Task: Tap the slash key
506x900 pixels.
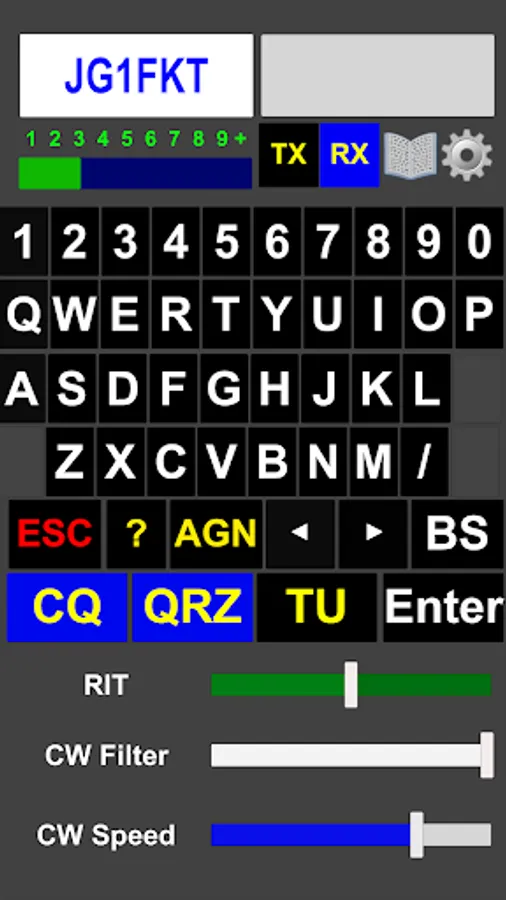Action: point(424,461)
